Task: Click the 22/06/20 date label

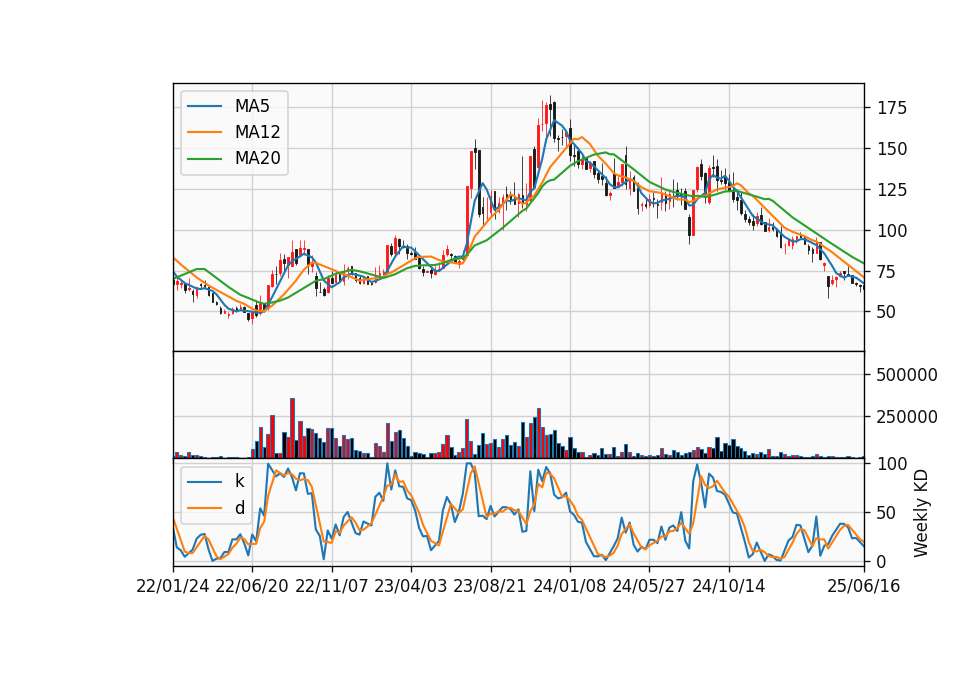Action: pos(252,587)
